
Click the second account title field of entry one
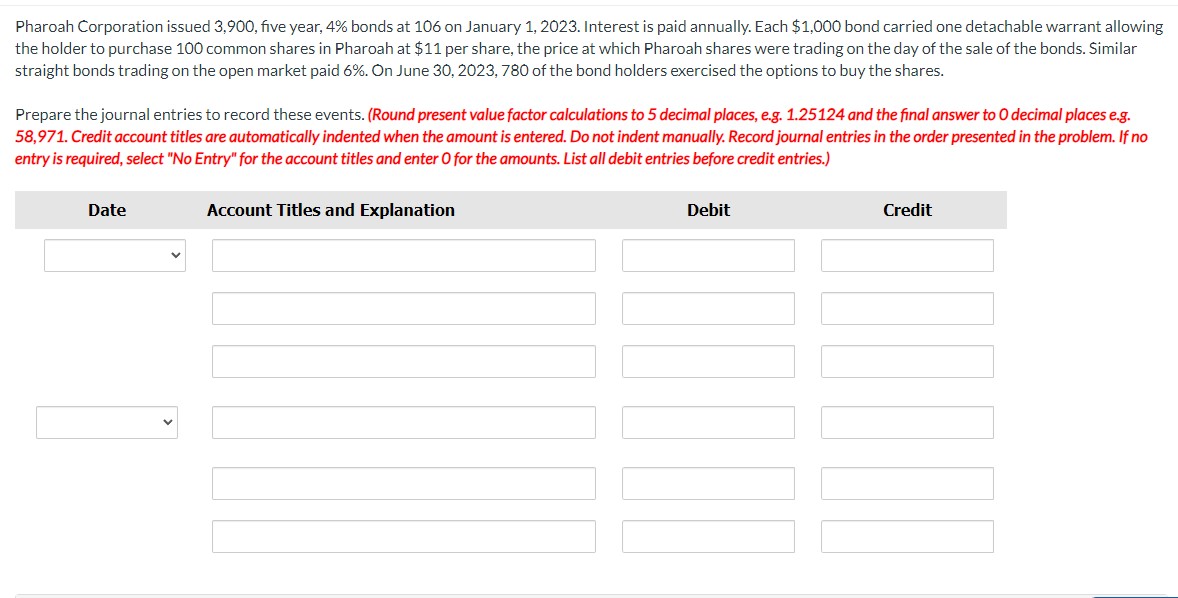click(403, 308)
